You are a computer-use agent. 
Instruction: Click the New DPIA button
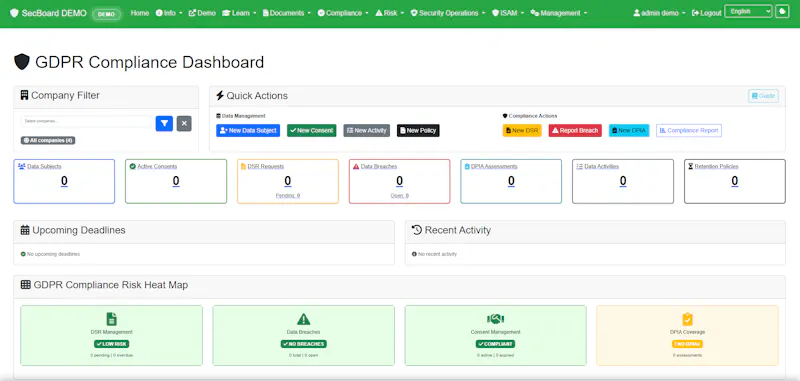pos(629,131)
